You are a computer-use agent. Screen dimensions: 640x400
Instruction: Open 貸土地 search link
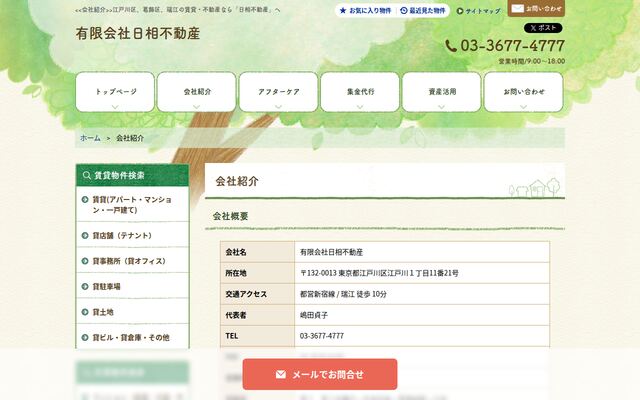point(133,312)
